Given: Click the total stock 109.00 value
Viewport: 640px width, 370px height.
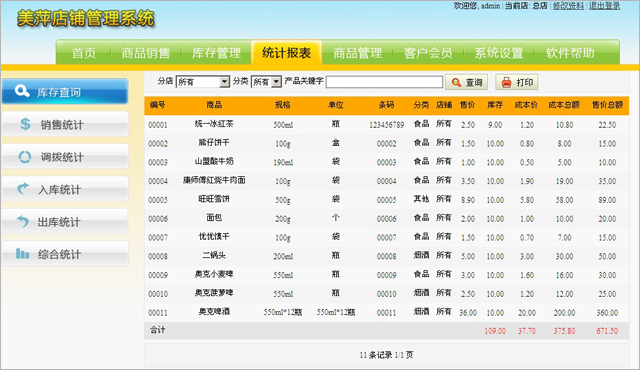Looking at the screenshot, I should coord(495,331).
